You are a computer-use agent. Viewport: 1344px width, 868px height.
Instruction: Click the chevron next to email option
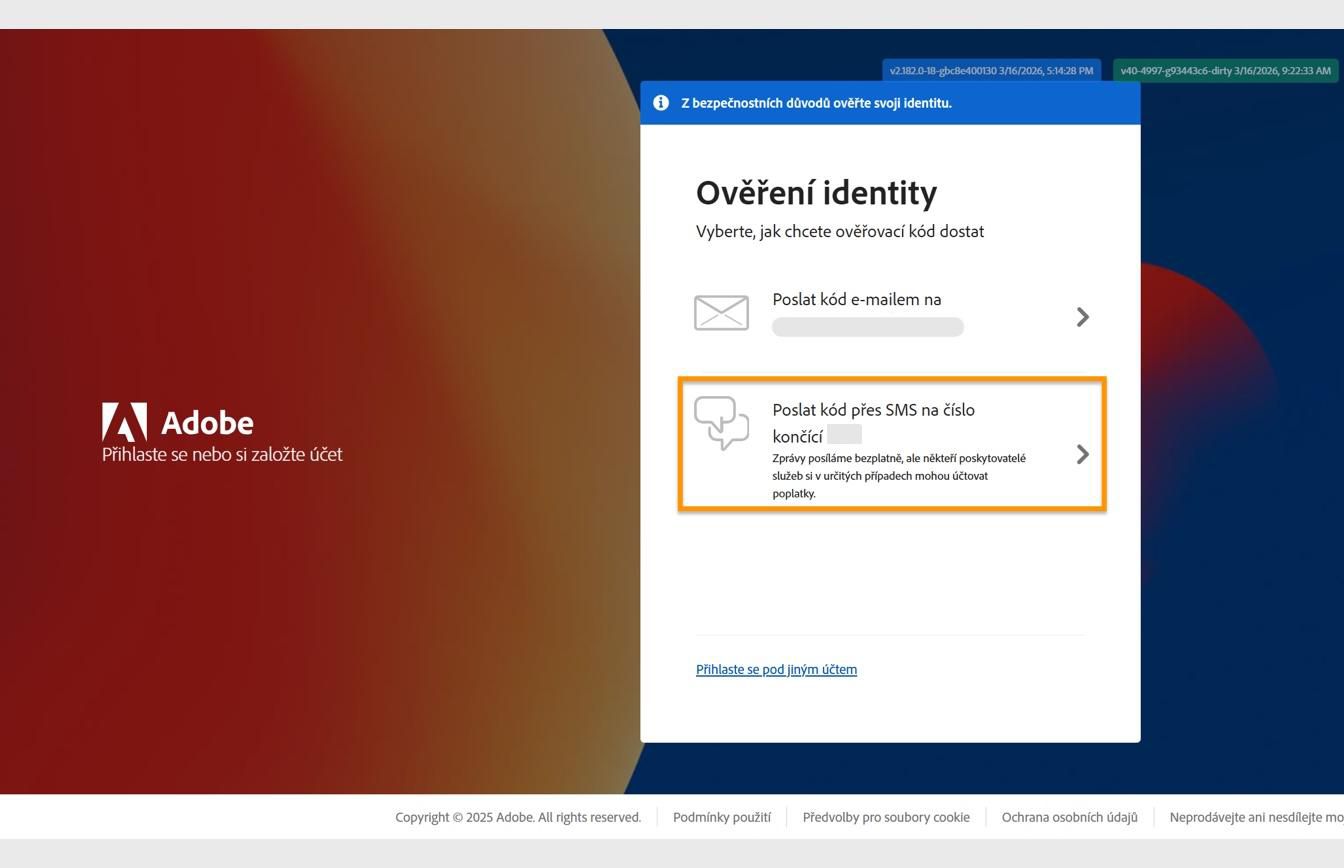(x=1083, y=316)
